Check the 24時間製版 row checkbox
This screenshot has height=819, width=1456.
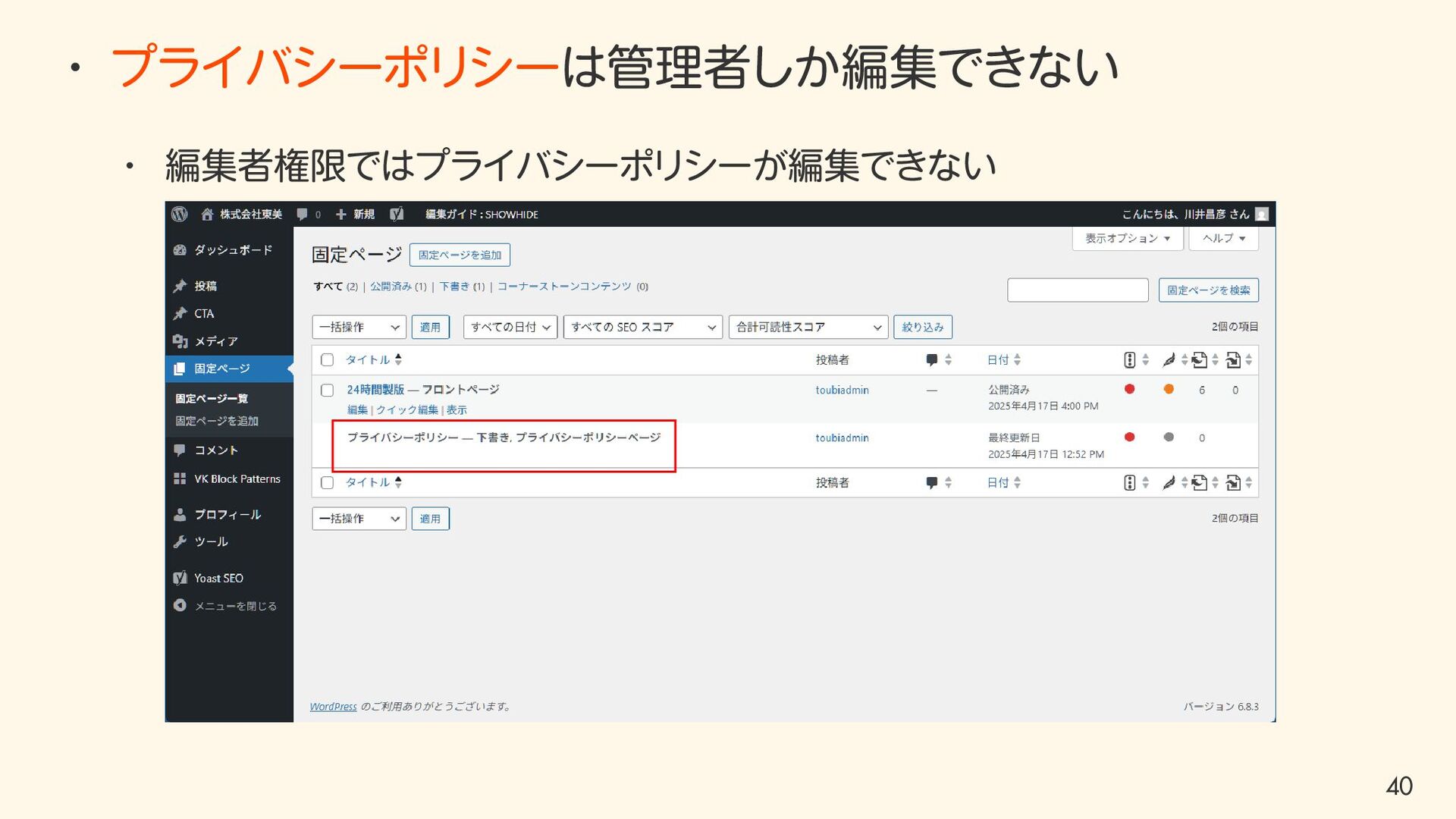327,391
